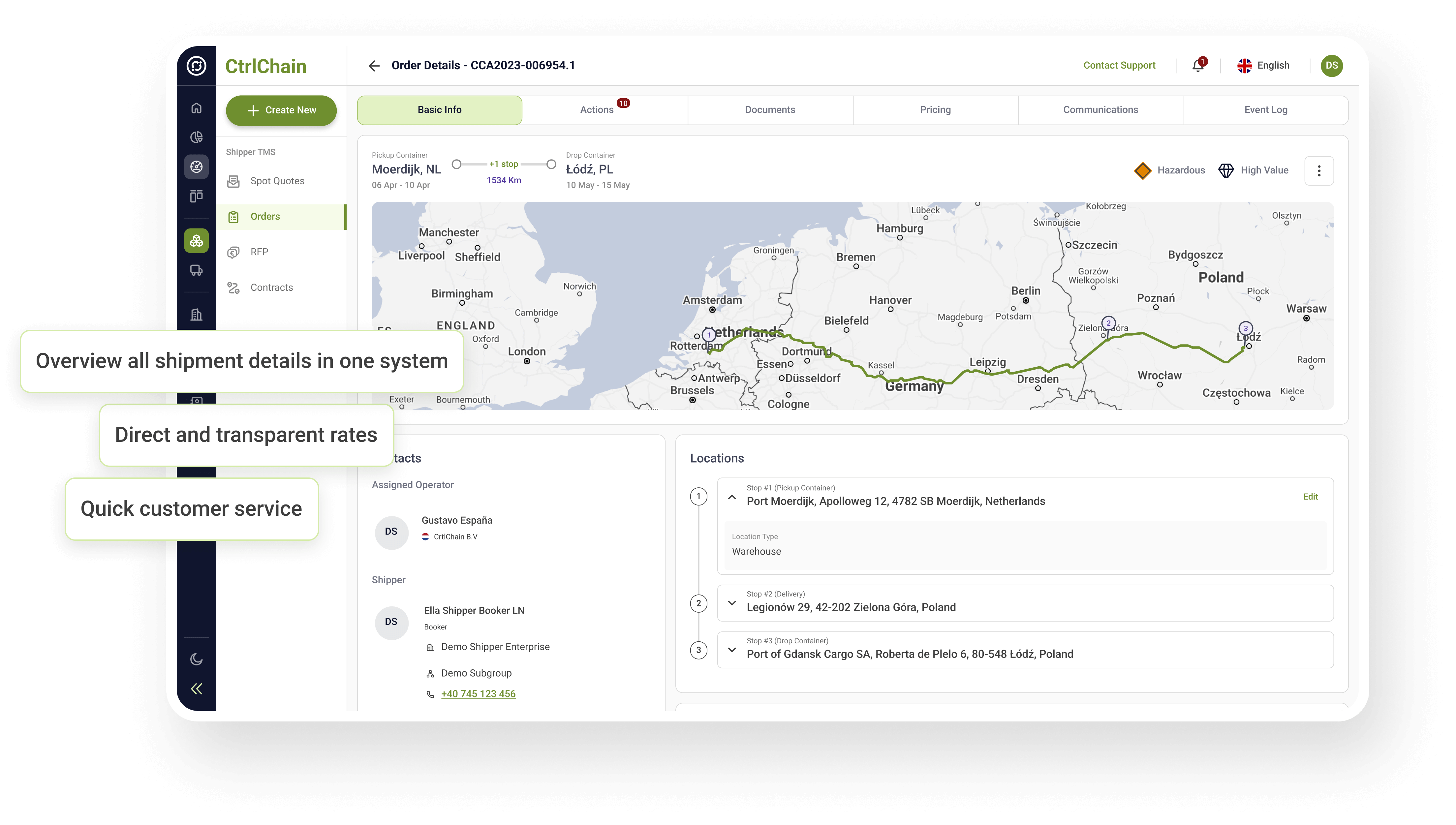The image size is (1456, 825).
Task: Click the kanban board sidebar icon
Action: point(196,196)
